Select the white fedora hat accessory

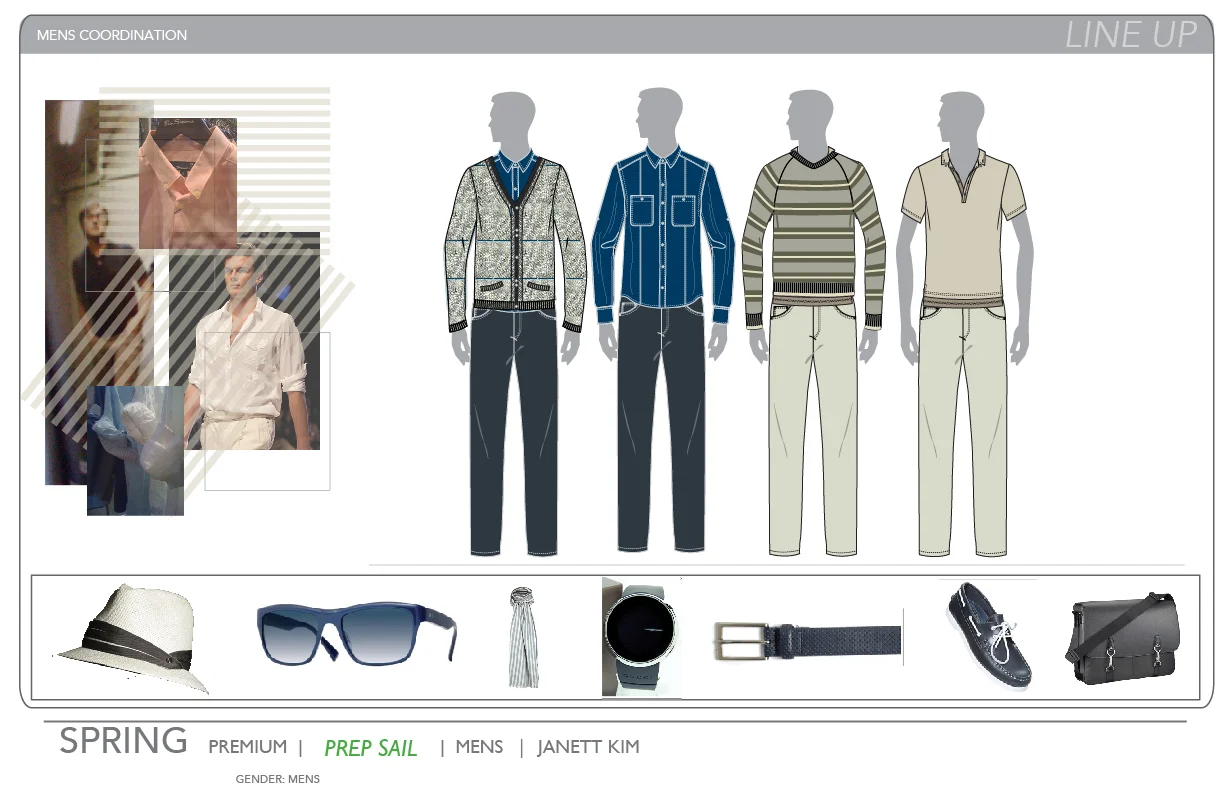[131, 638]
